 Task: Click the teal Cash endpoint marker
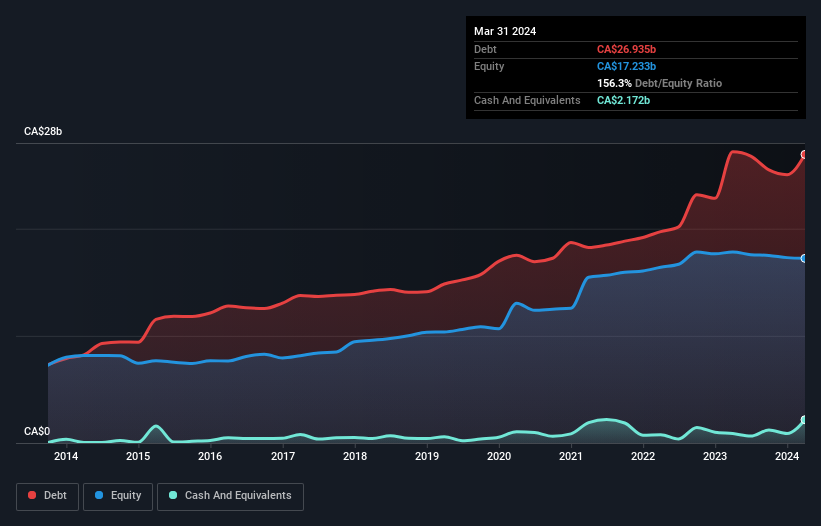click(804, 420)
